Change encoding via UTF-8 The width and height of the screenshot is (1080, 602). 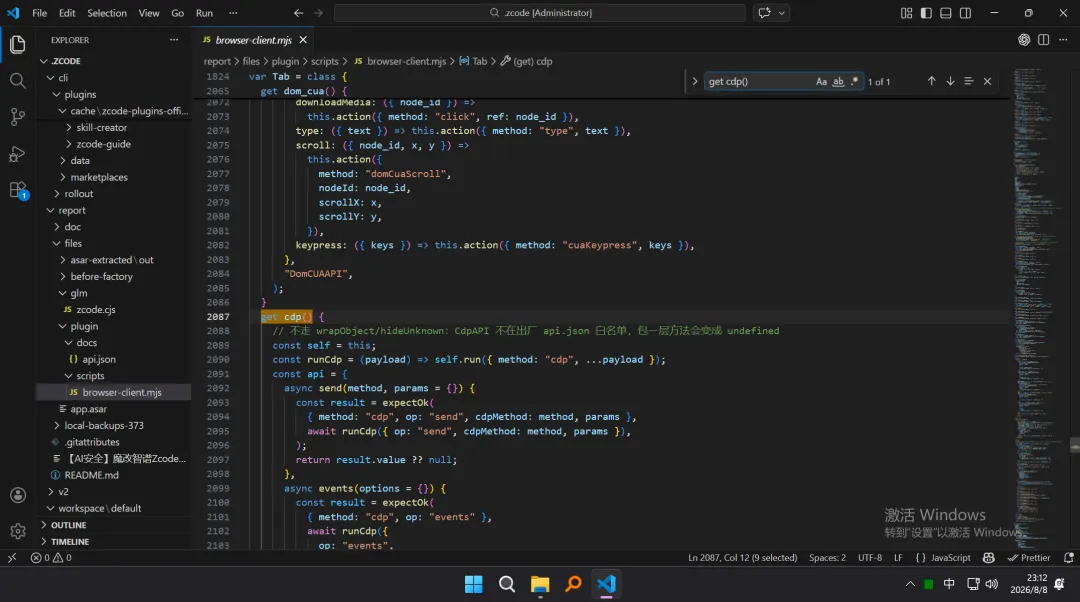(x=870, y=558)
